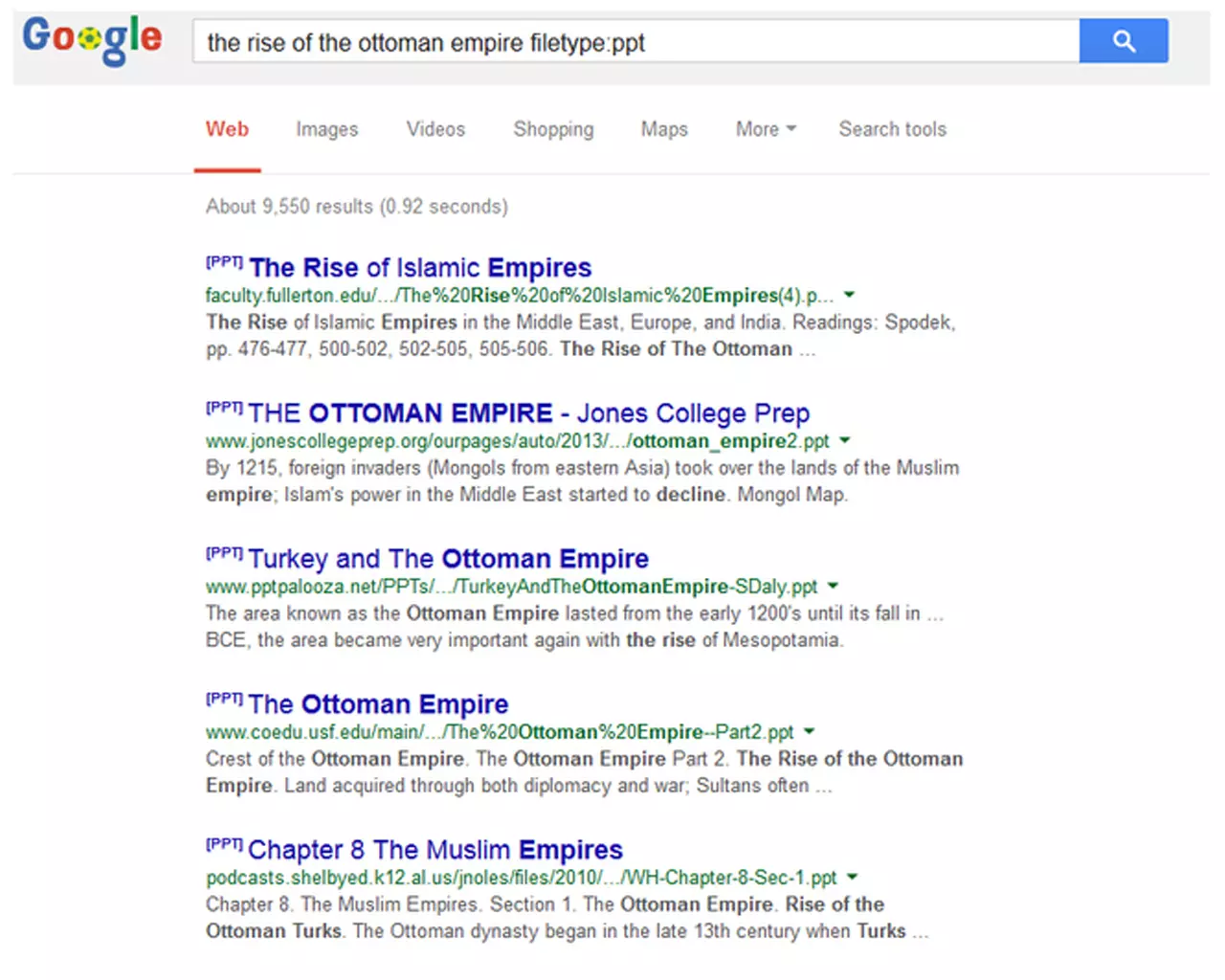Screen dimensions: 1225x980
Task: Open the Maps tab
Action: pyautogui.click(x=664, y=129)
